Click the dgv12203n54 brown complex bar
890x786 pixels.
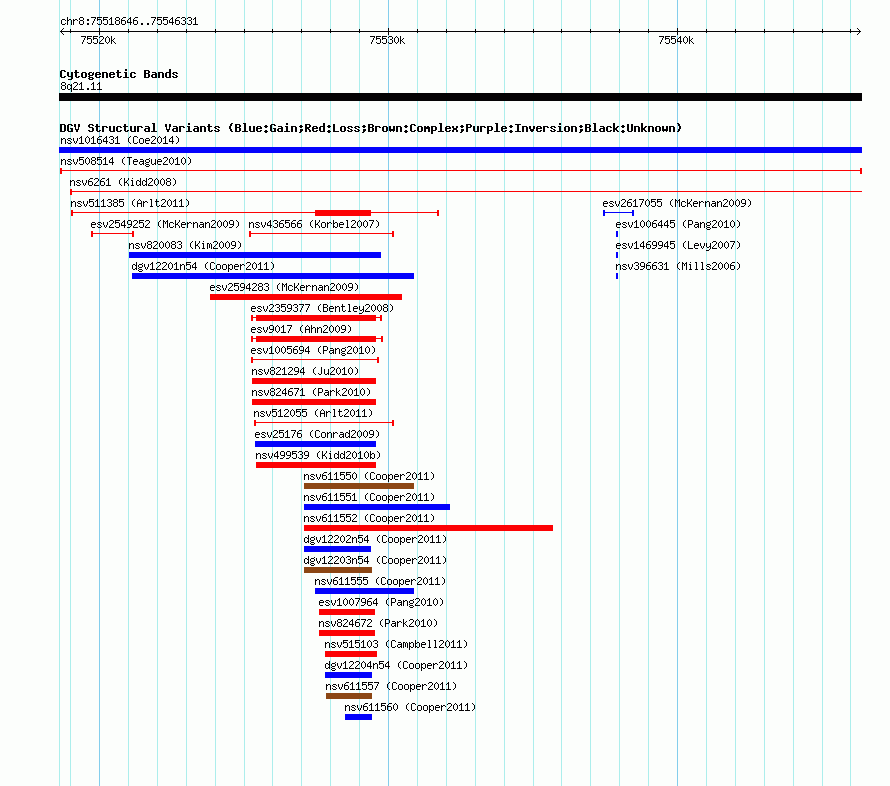click(338, 570)
